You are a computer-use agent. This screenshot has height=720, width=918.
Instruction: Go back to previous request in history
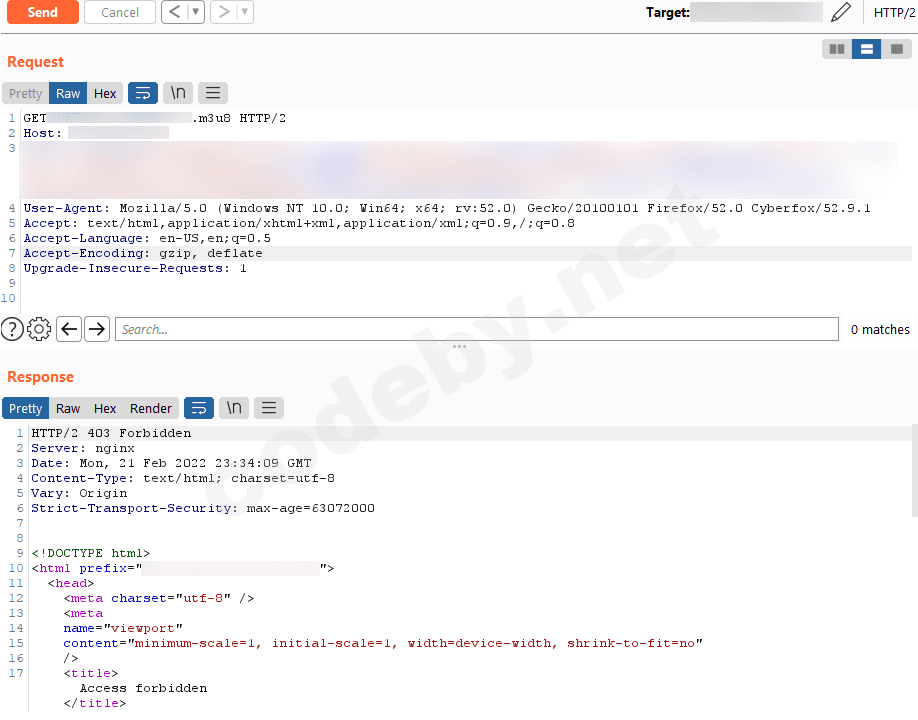click(x=174, y=12)
